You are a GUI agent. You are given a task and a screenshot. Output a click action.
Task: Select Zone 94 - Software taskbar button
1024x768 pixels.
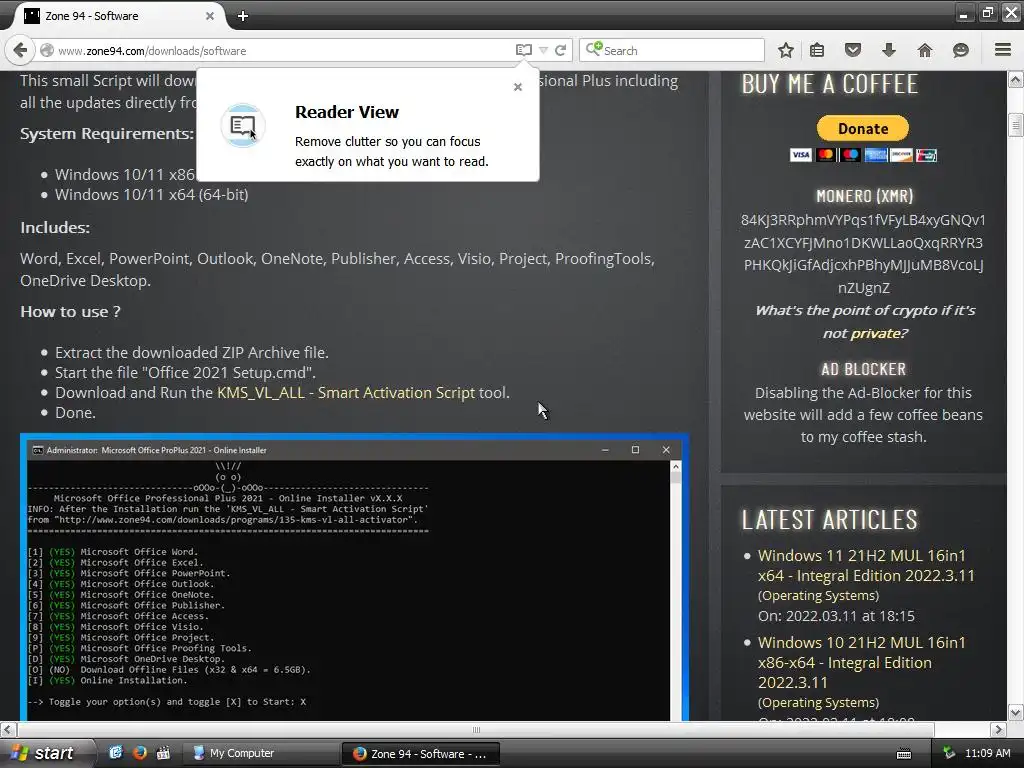pos(421,753)
